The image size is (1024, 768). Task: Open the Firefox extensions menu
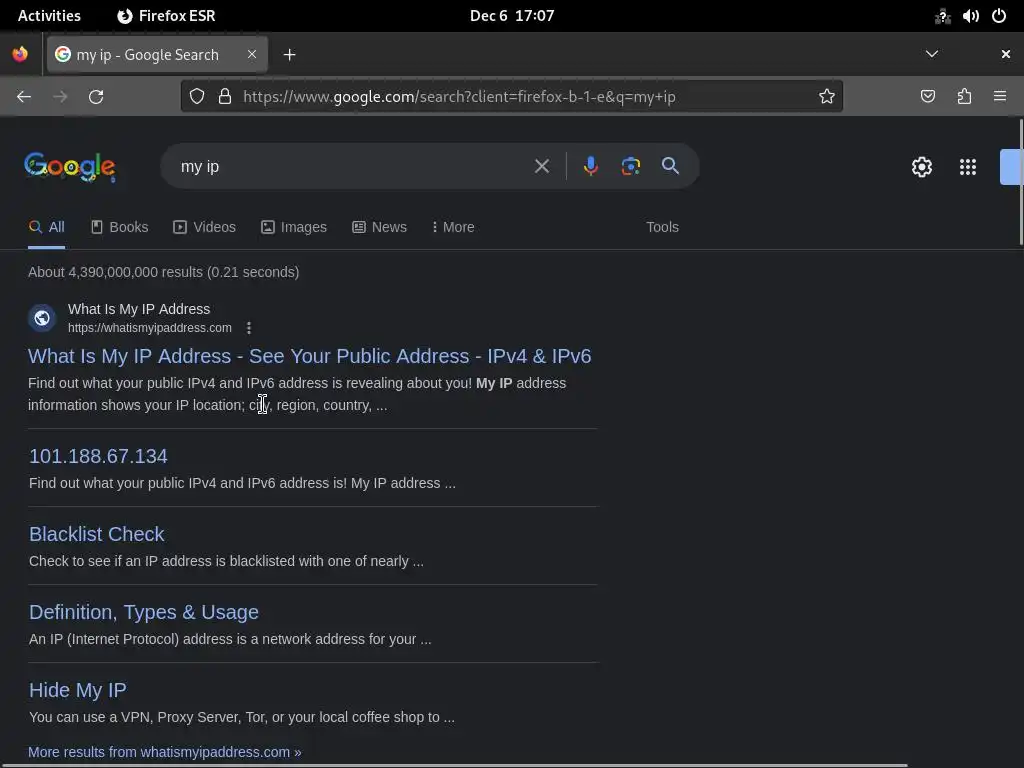pos(964,97)
